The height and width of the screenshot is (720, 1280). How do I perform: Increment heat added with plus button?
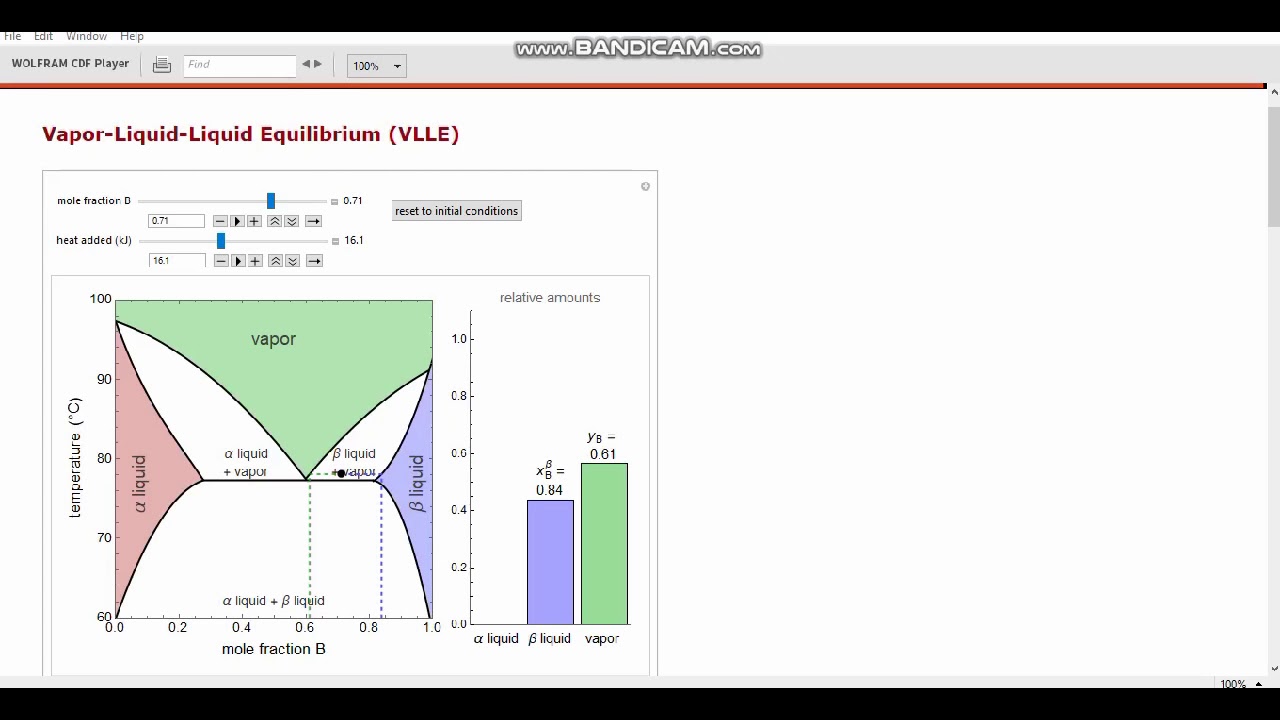(255, 261)
